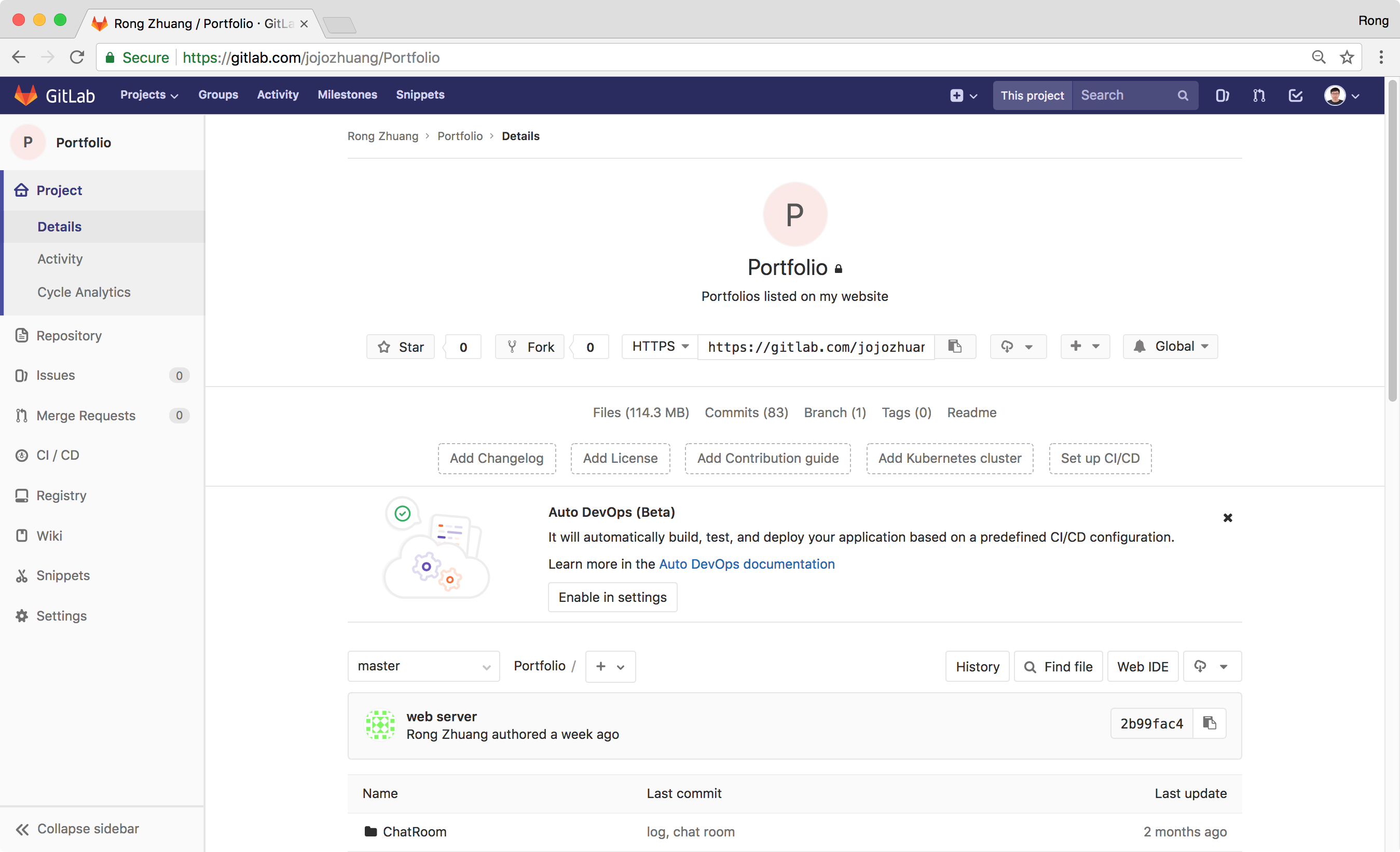The width and height of the screenshot is (1400, 852).
Task: Open the ChatRoom folder
Action: [x=414, y=832]
